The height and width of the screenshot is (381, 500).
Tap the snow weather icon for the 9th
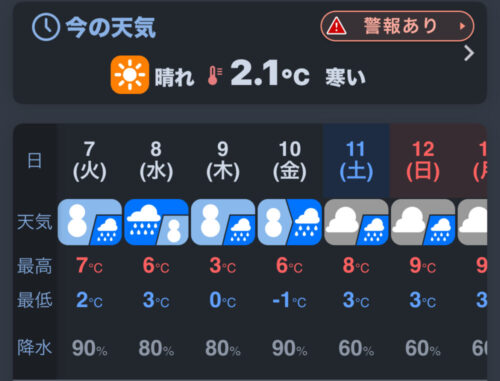pos(223,222)
